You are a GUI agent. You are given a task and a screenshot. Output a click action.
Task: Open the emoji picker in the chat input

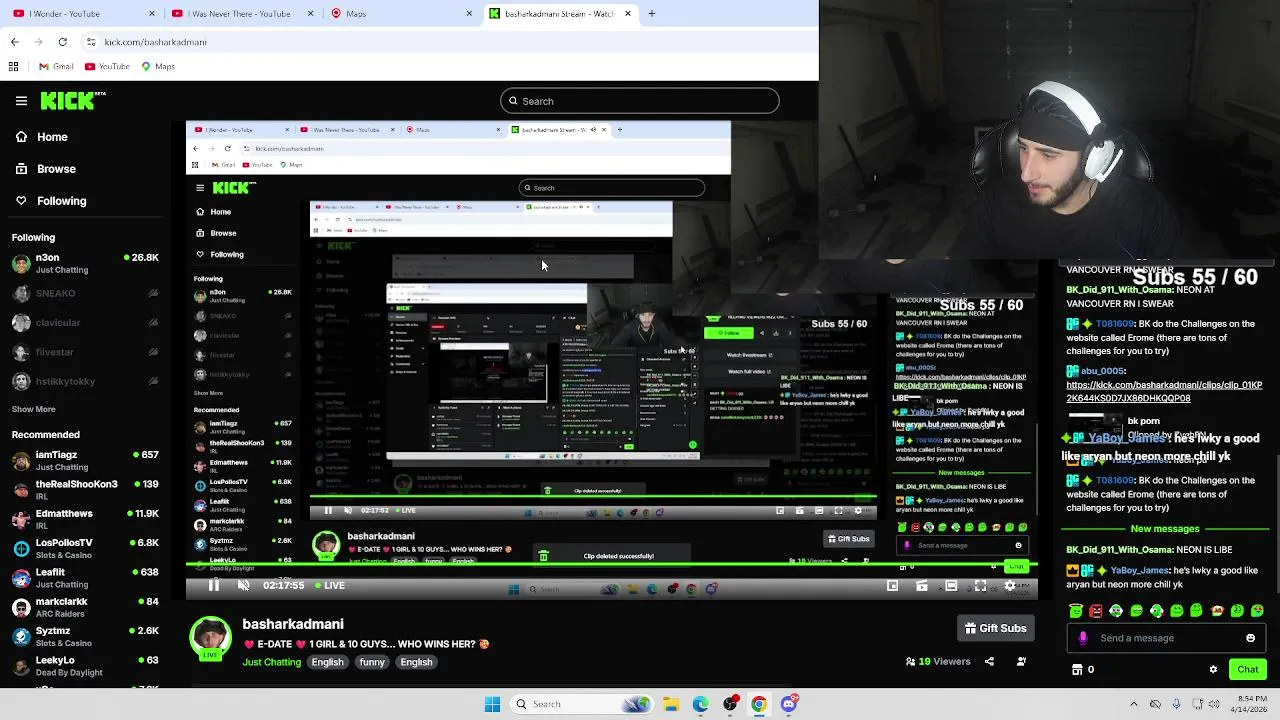[1250, 638]
